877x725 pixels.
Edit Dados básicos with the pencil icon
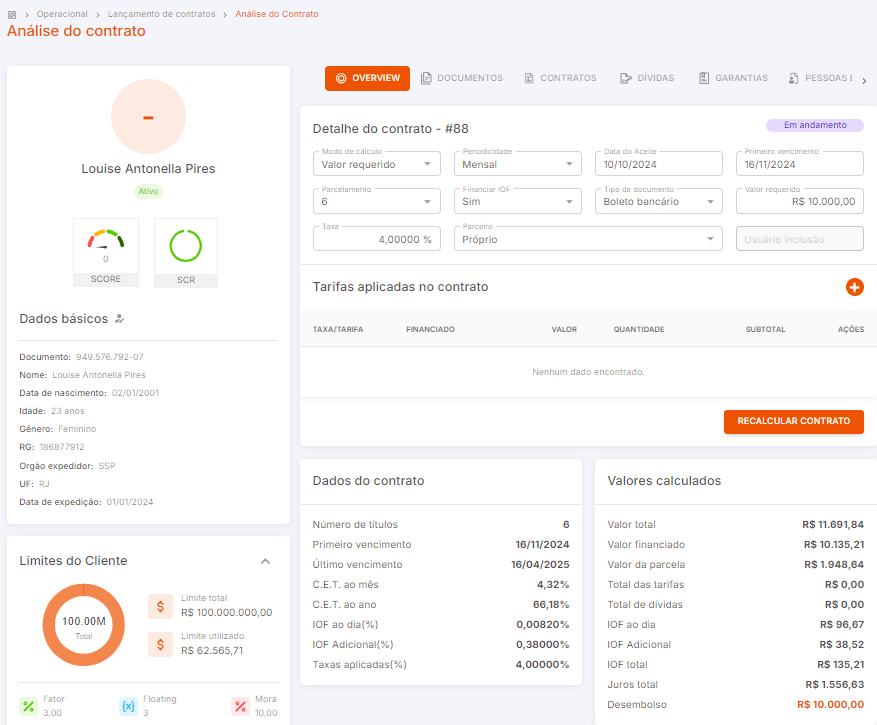120,319
